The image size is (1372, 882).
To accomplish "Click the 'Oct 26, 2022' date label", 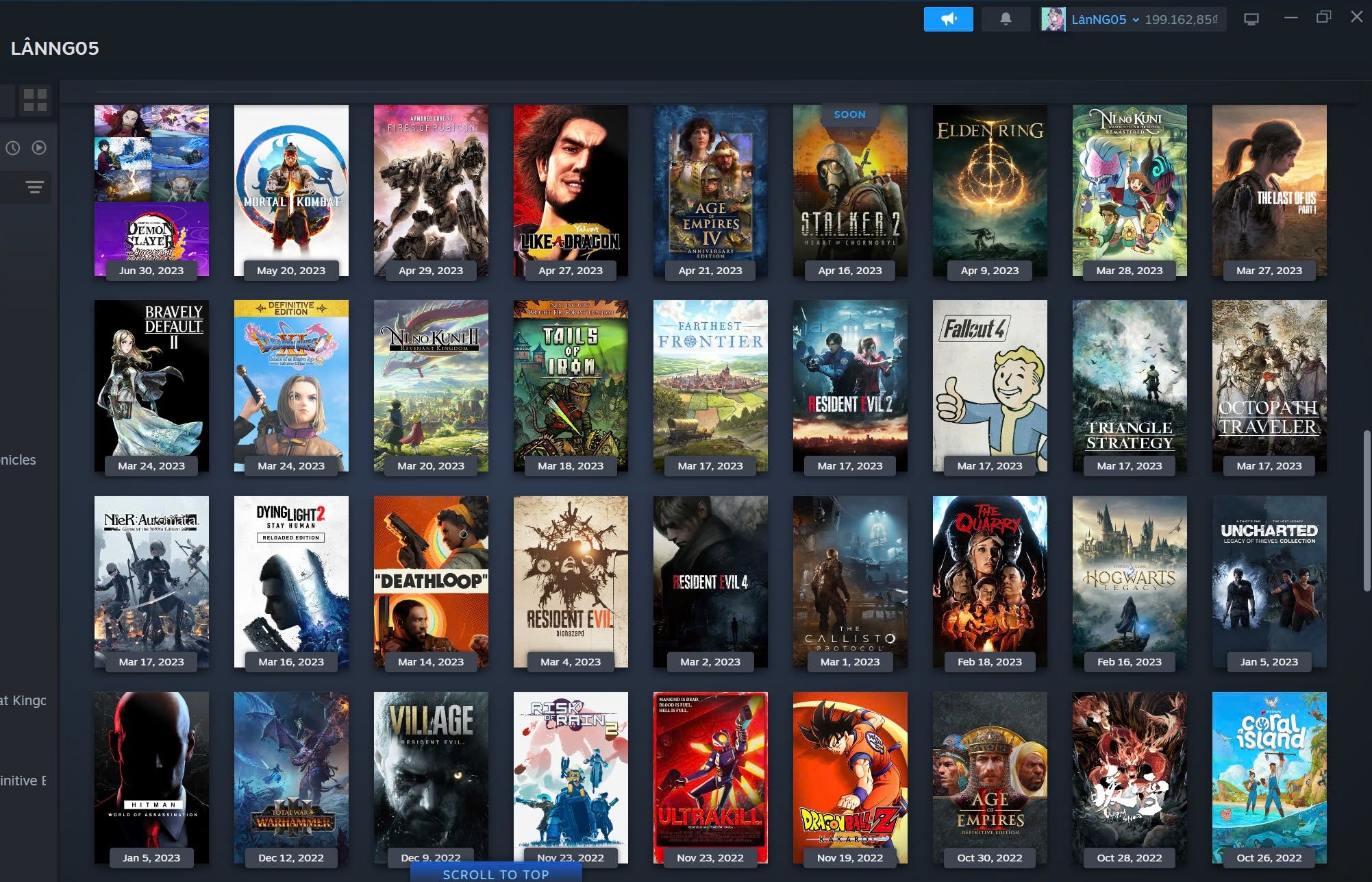I will (1269, 857).
